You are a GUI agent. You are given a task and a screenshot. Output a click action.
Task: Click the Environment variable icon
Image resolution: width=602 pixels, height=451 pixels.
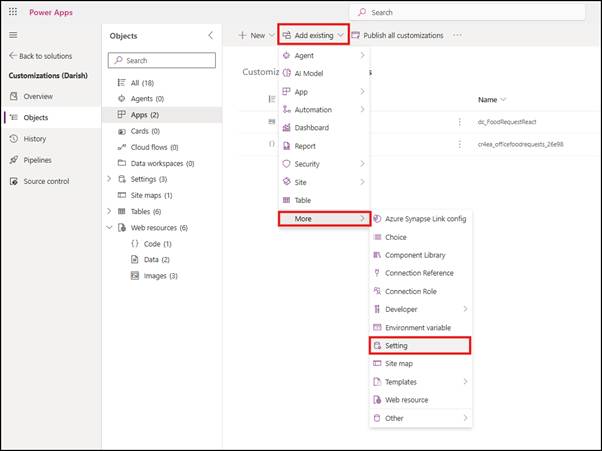pos(377,327)
